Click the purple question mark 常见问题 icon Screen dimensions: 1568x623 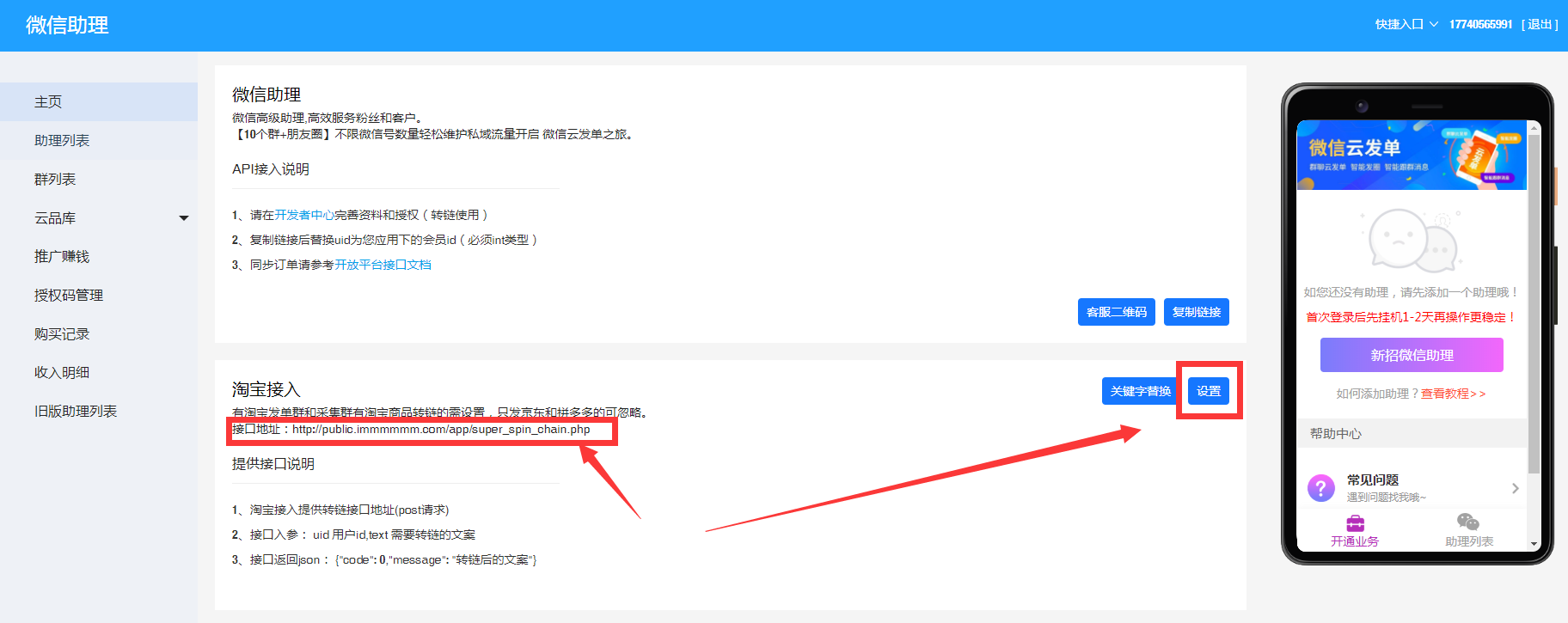(1320, 488)
